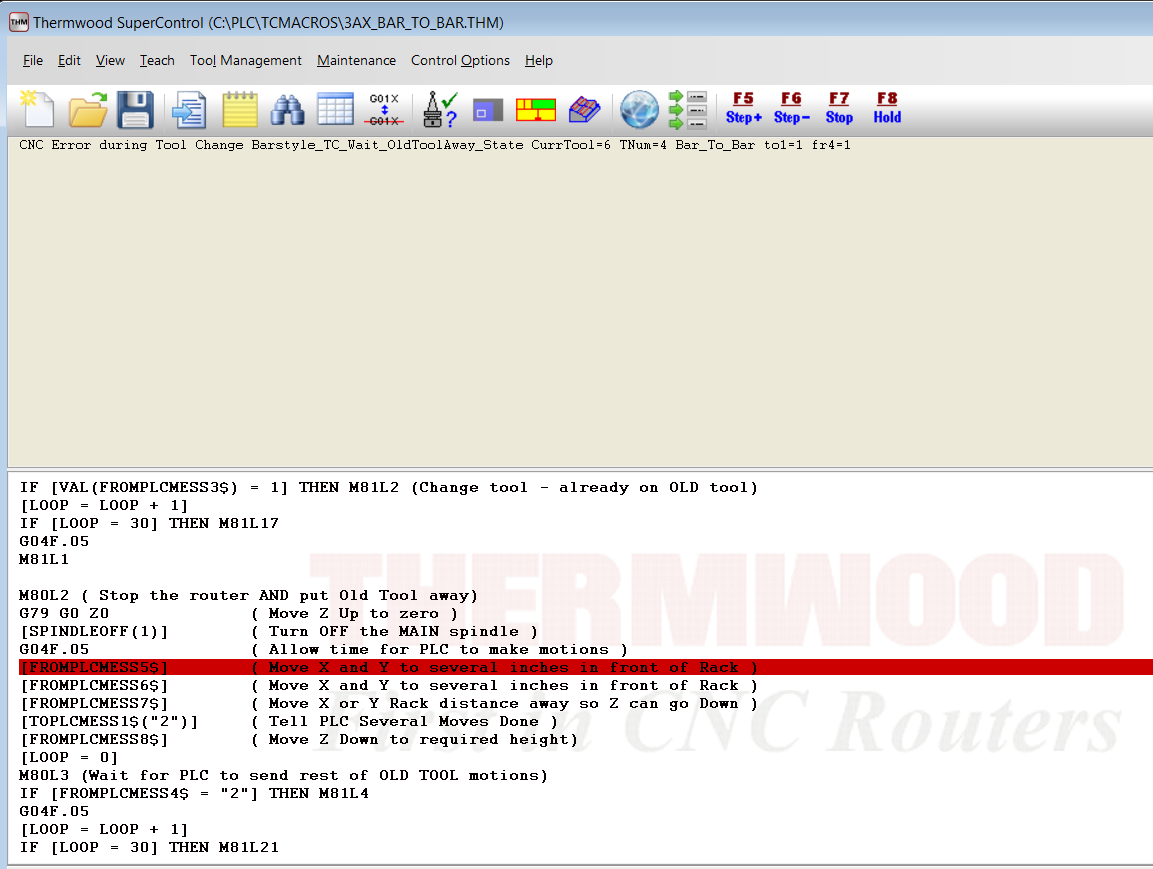
Task: Click the New file icon
Action: [36, 108]
